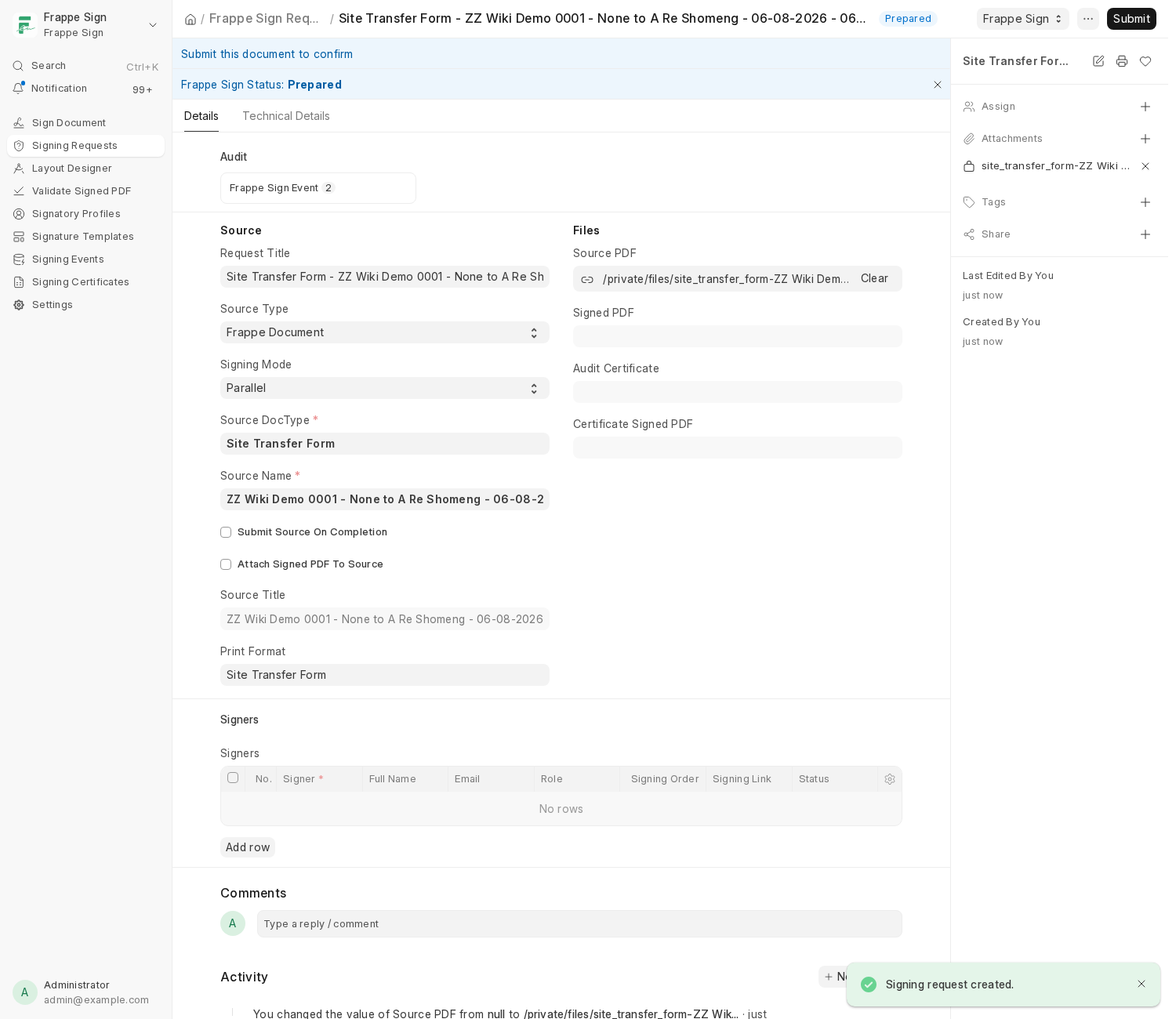Open the Signing Mode dropdown
1176x1019 pixels.
tap(385, 388)
